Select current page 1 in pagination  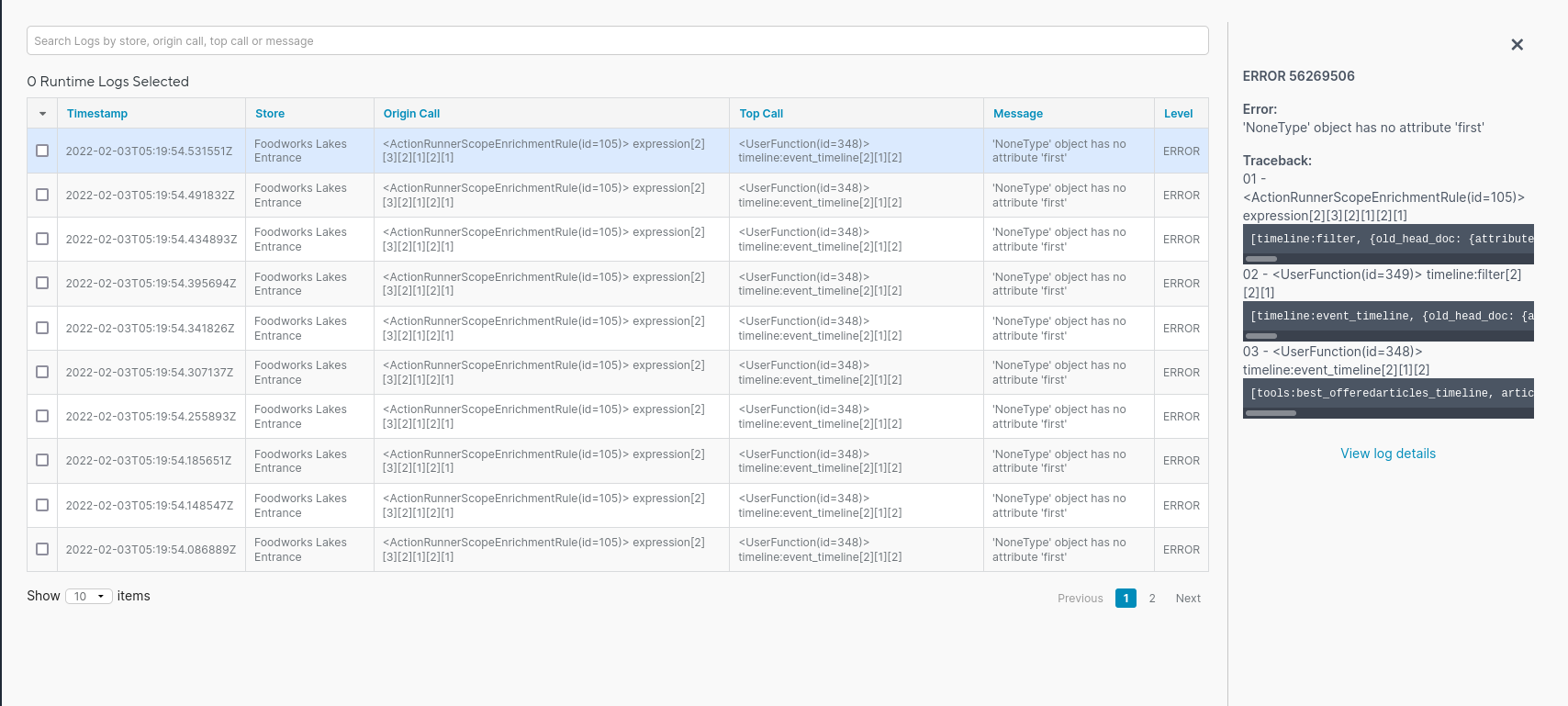point(1126,599)
